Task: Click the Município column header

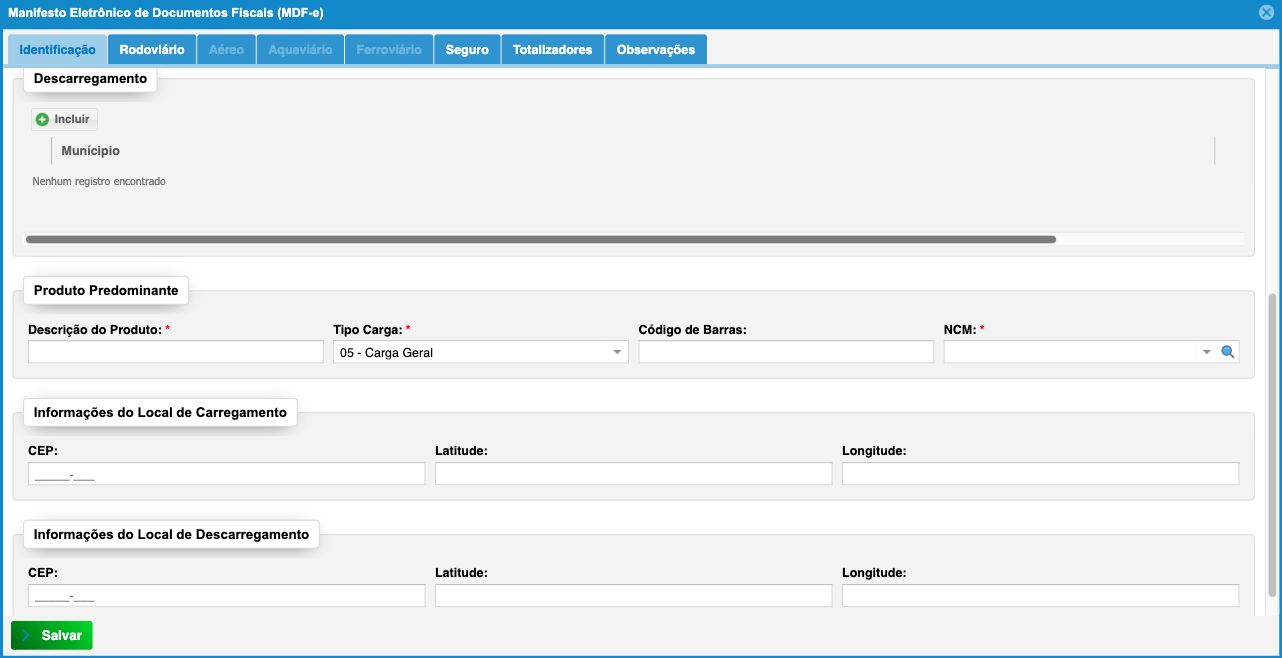Action: click(91, 151)
